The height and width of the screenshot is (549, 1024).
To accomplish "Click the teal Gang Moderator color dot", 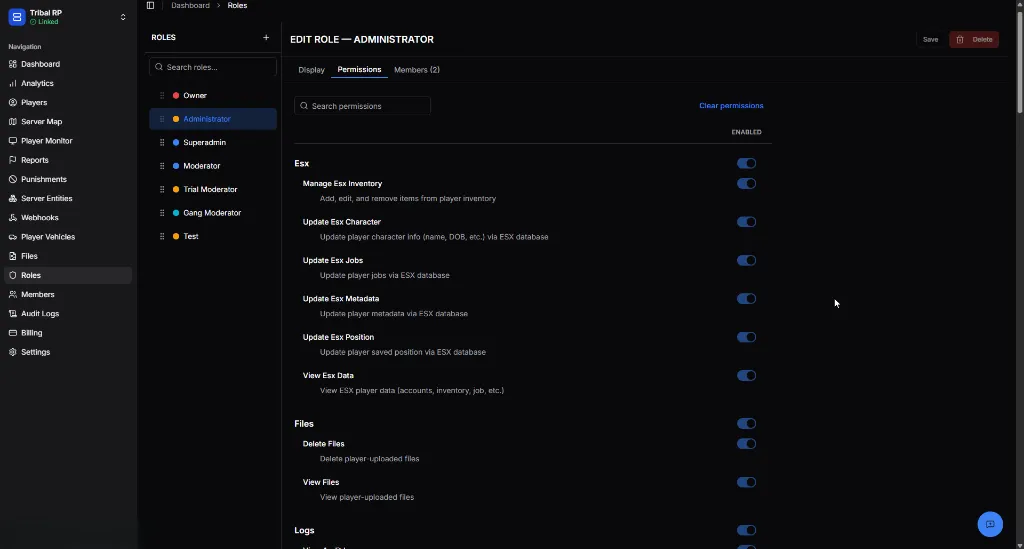I will [x=176, y=213].
